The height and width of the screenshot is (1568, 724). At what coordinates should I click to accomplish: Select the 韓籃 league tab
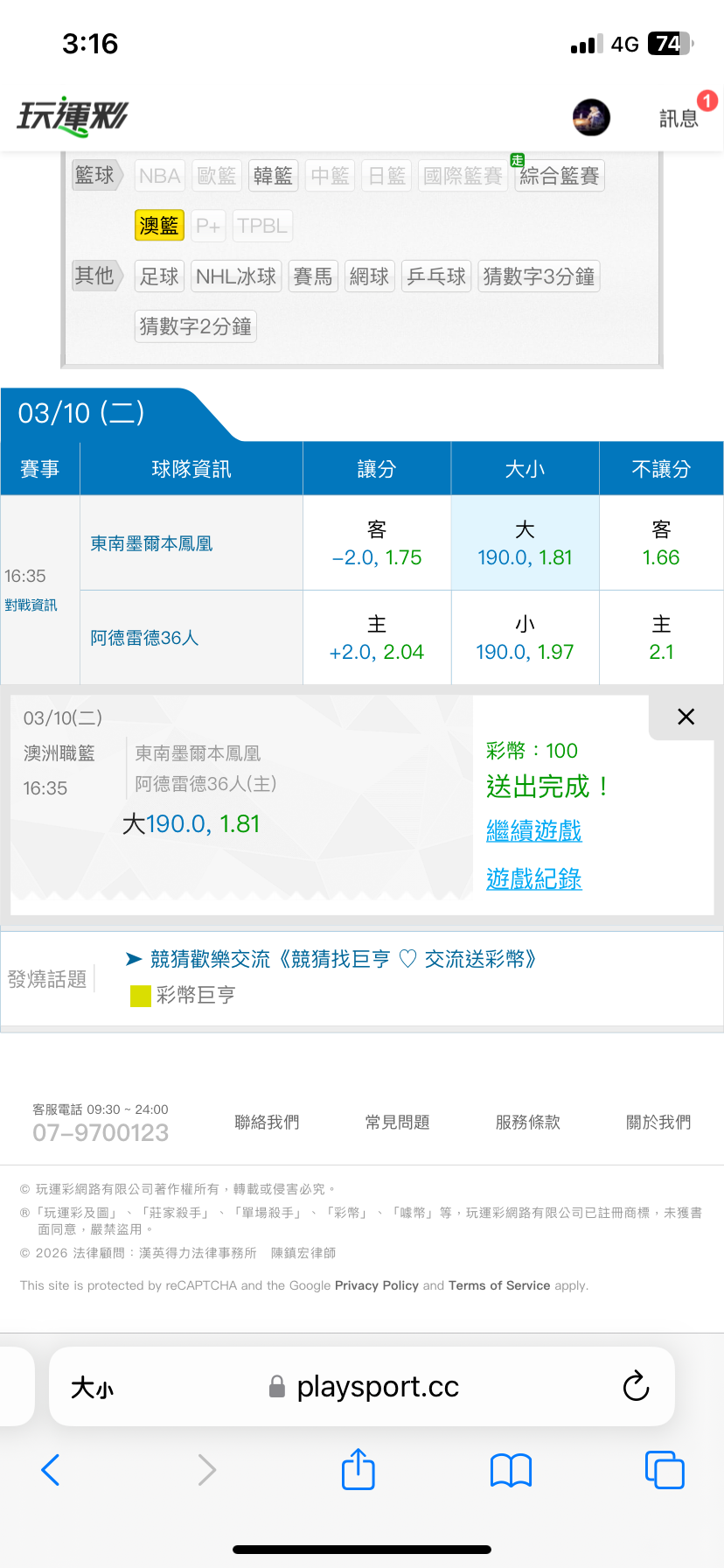pos(273,176)
